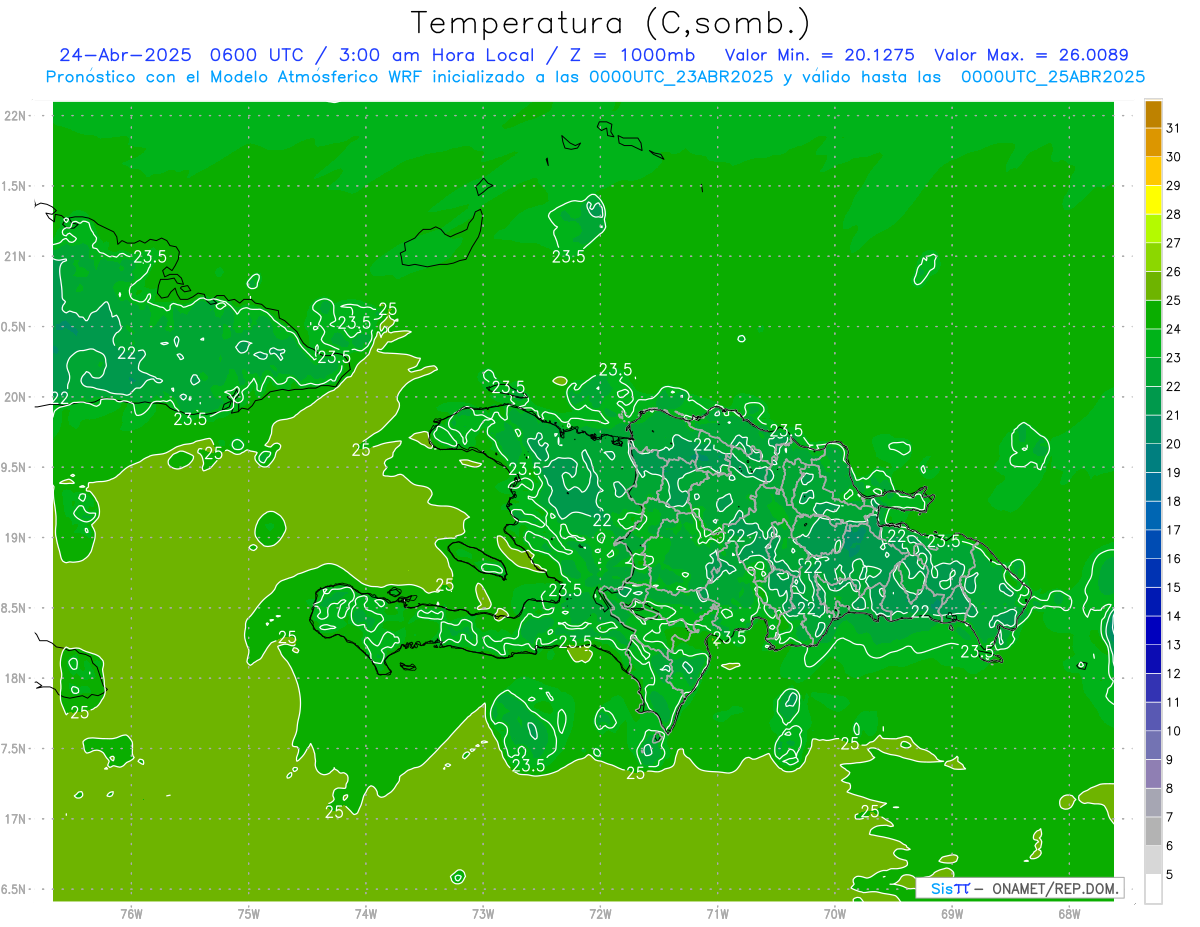1200x927 pixels.
Task: Click the '76W' longitude axis label
Action: [x=131, y=915]
